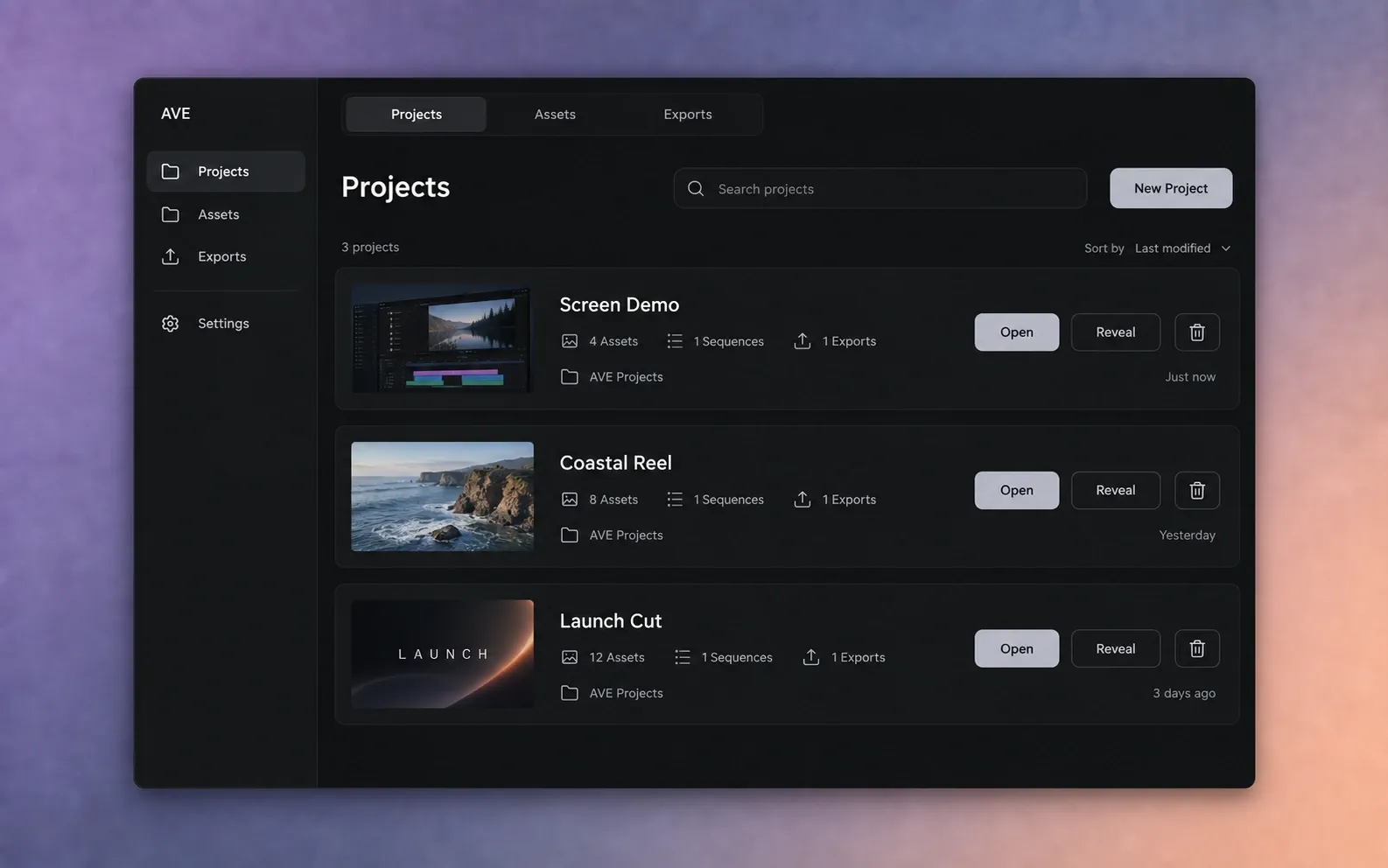The height and width of the screenshot is (868, 1388).
Task: Click the Settings gear icon in sidebar
Action: pos(171,324)
